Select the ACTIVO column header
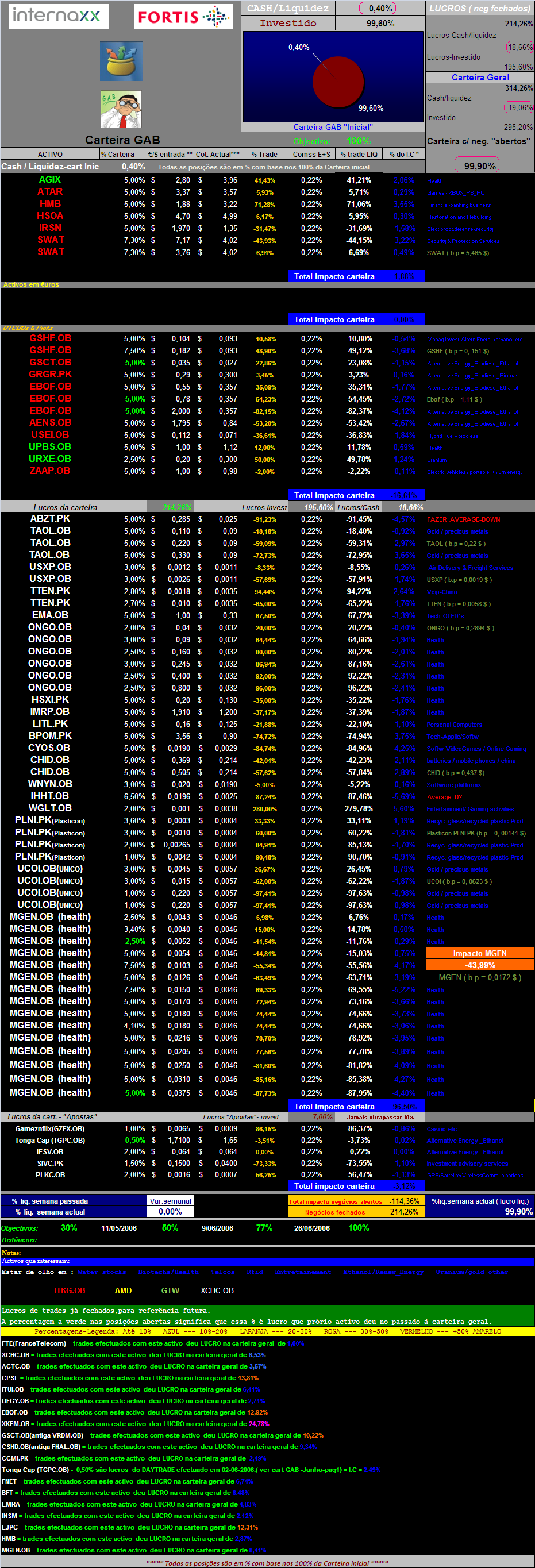 click(50, 154)
